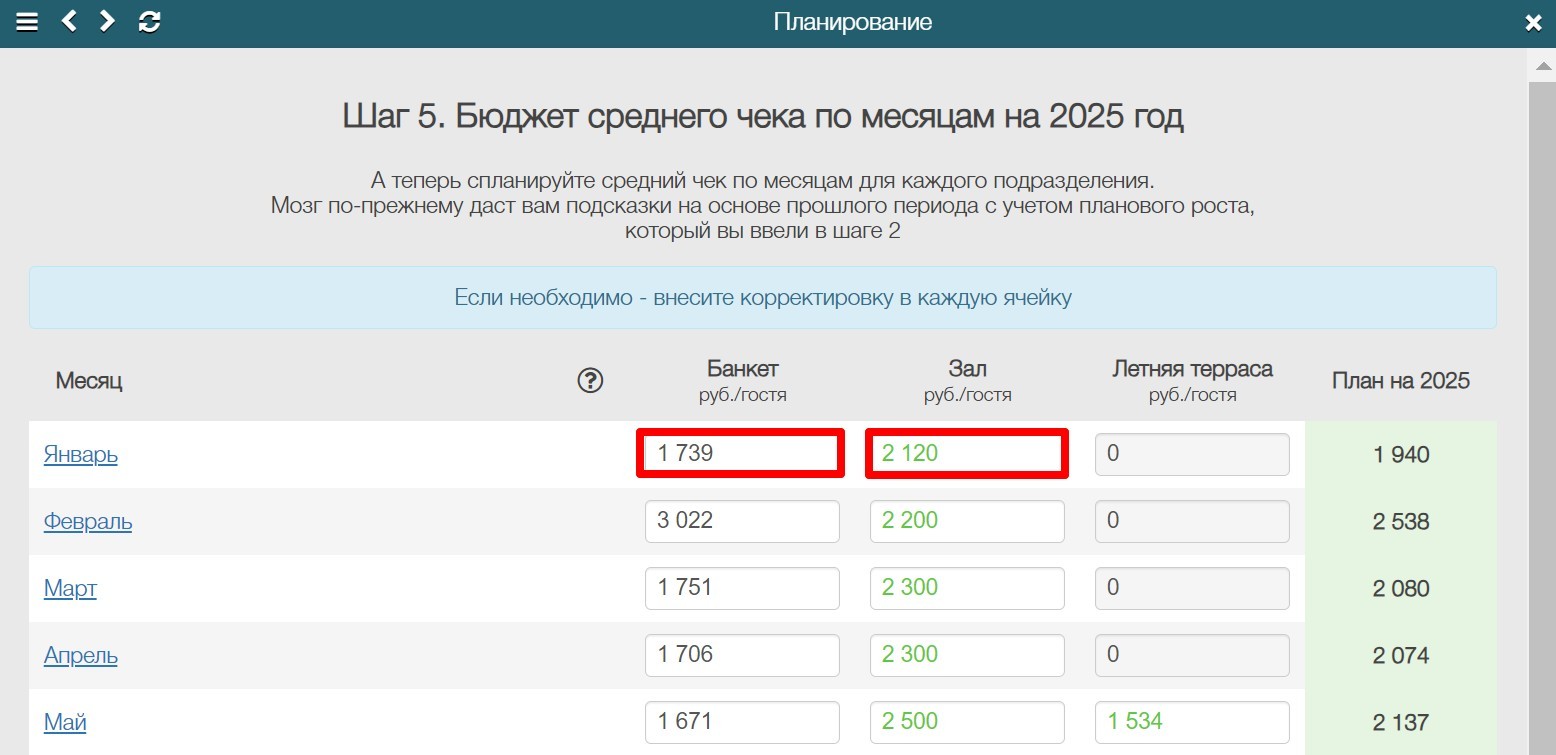Open the column help question mark icon
Image resolution: width=1556 pixels, height=755 pixels.
(x=590, y=381)
